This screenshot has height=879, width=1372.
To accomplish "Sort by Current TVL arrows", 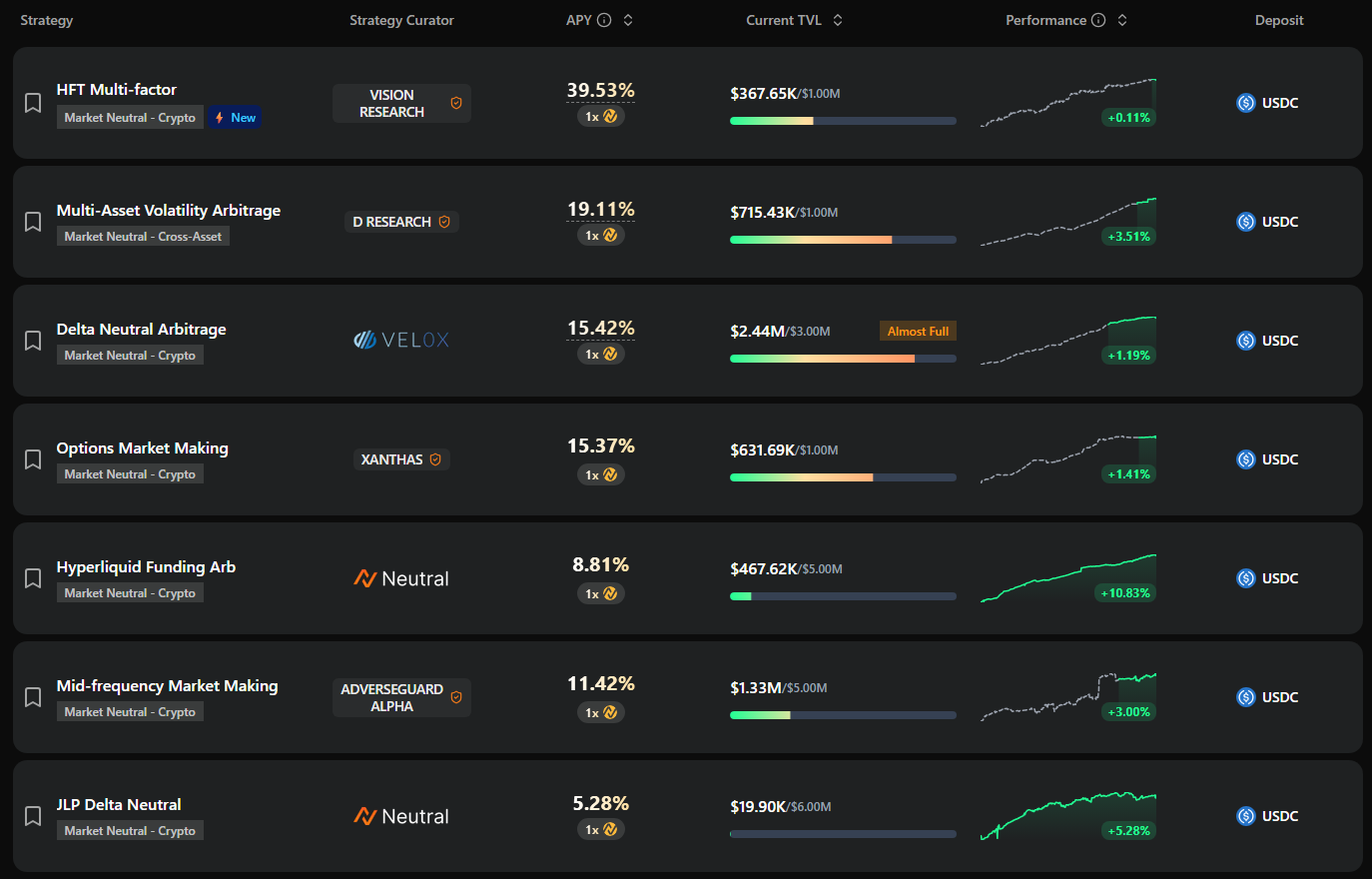I will 838,20.
